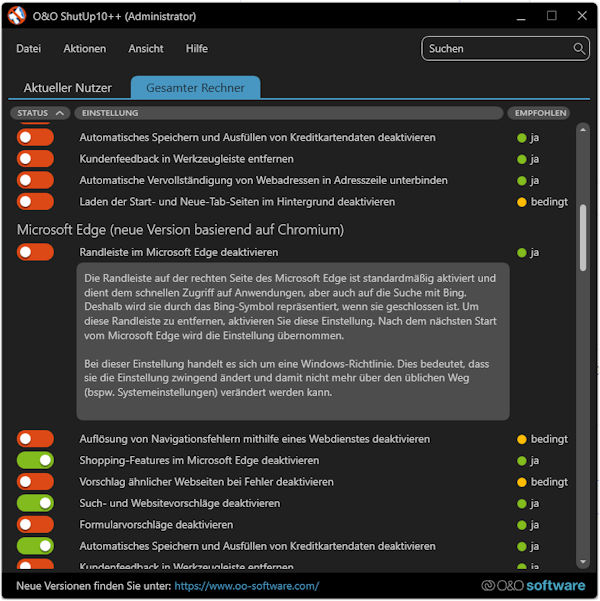
Task: Click the O&O software logo in footer
Action: point(533,586)
